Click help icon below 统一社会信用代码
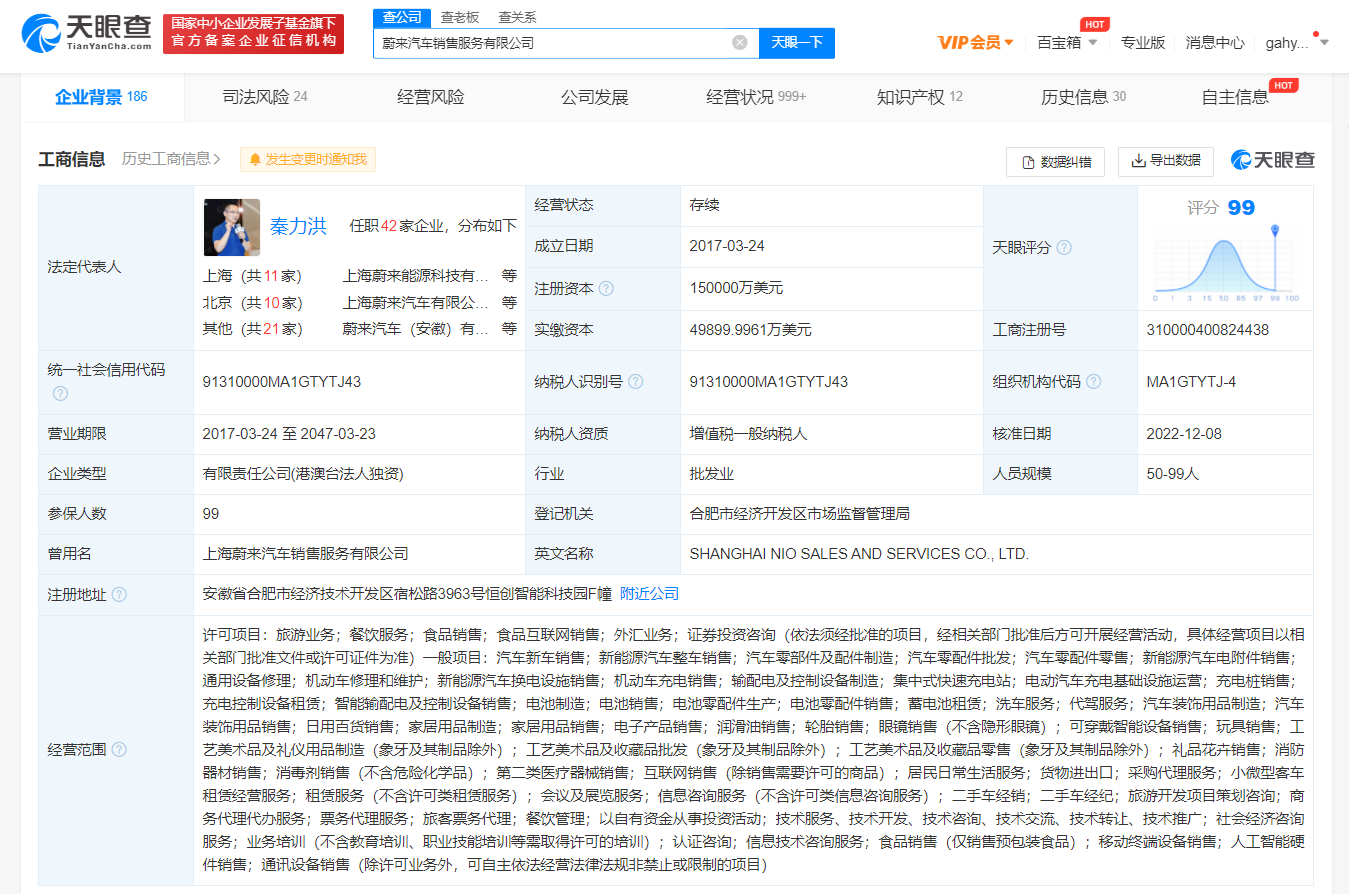Image resolution: width=1349 pixels, height=894 pixels. point(60,394)
